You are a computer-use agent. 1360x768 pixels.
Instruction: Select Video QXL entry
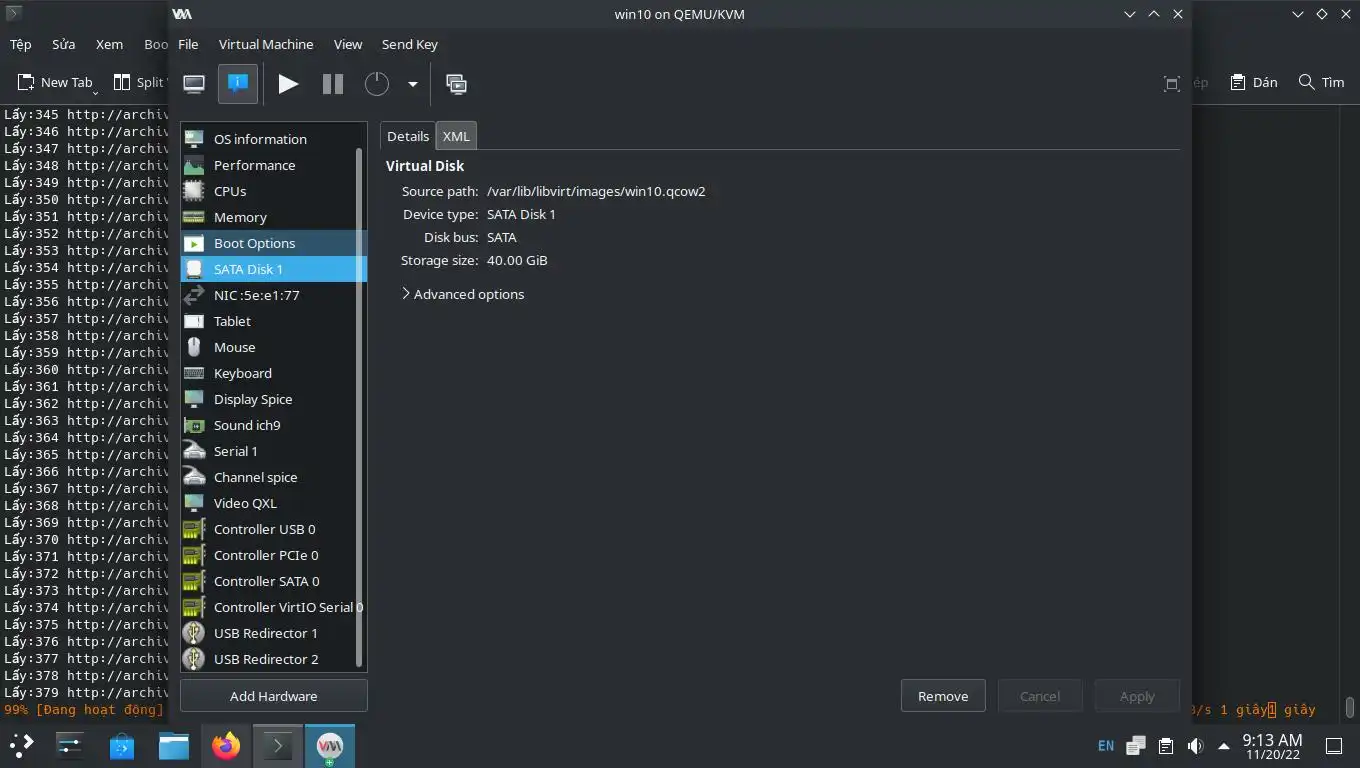pyautogui.click(x=273, y=503)
